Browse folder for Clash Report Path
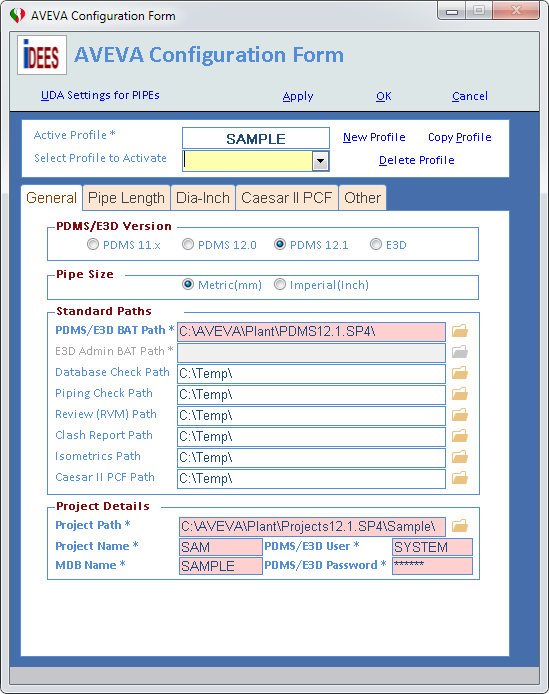This screenshot has height=694, width=549. tap(460, 436)
